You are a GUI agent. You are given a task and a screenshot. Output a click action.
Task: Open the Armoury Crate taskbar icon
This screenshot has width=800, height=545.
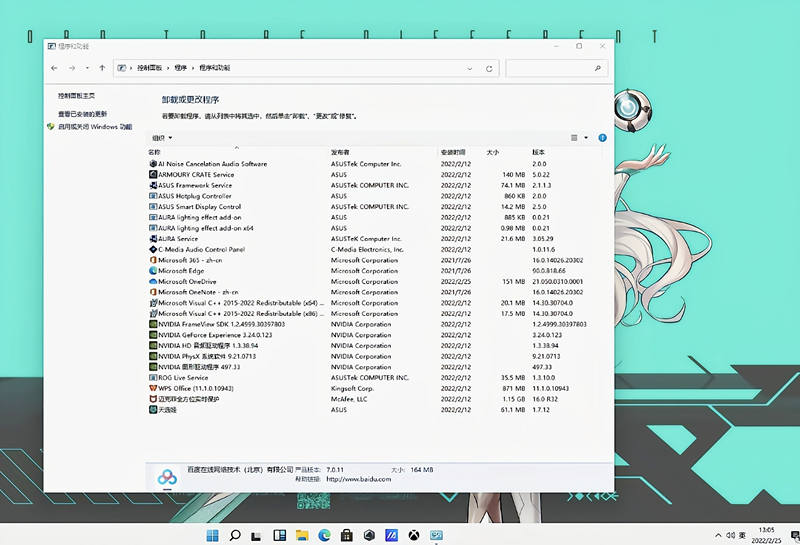[369, 535]
